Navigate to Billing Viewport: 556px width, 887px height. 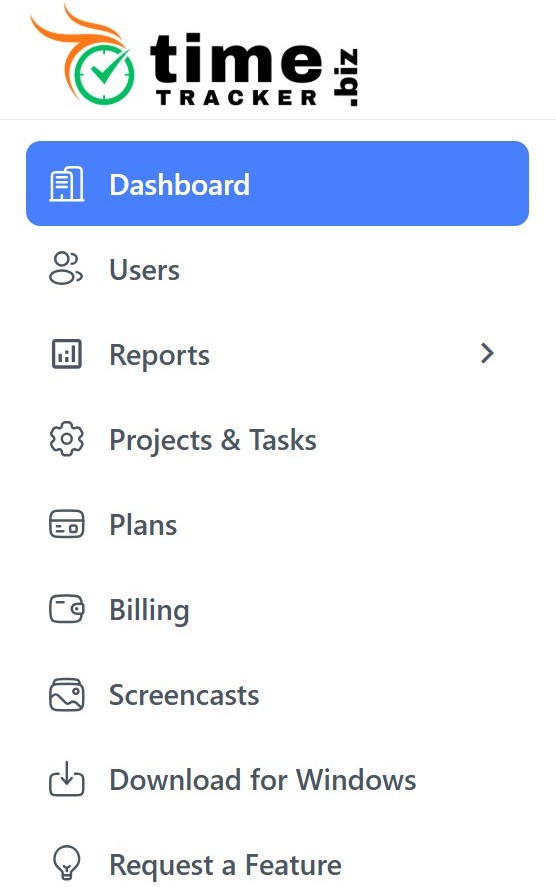[x=277, y=609]
